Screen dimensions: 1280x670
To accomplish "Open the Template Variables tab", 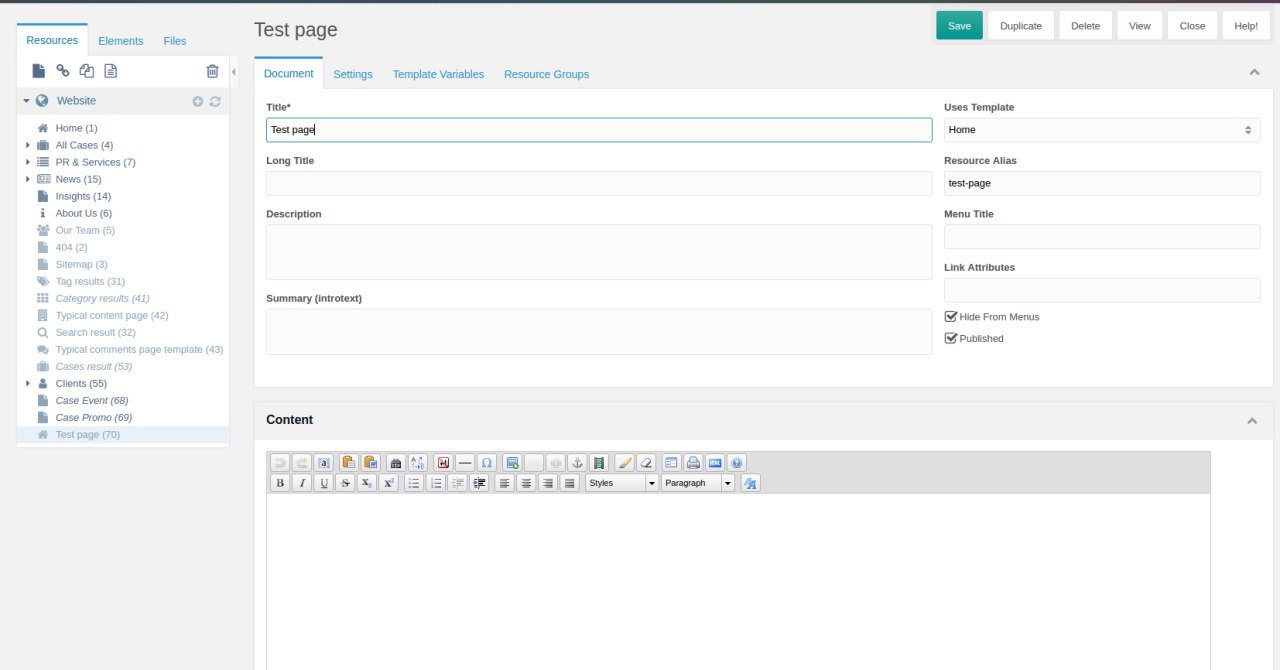I will [438, 74].
